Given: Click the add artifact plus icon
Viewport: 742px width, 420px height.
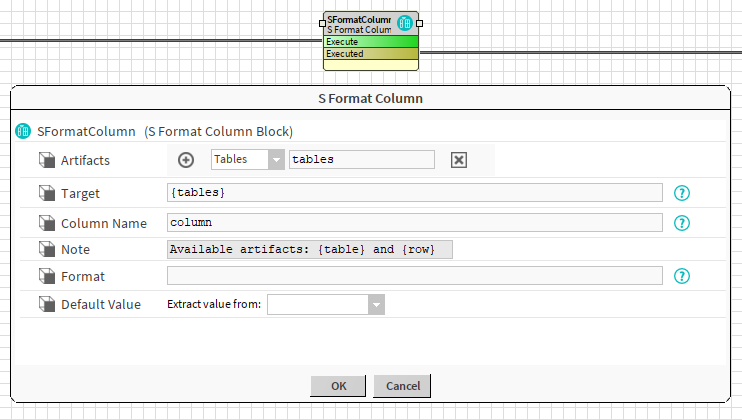Looking at the screenshot, I should pyautogui.click(x=186, y=160).
